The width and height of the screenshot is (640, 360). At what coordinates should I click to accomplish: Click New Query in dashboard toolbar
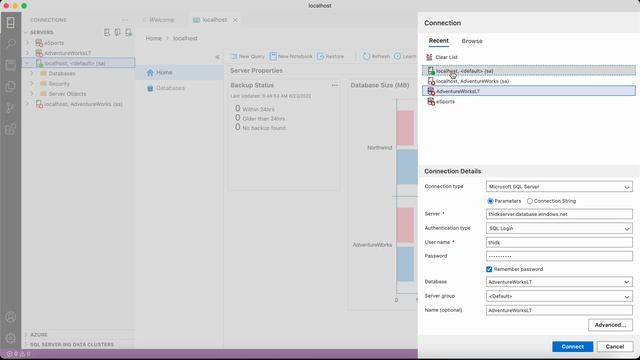click(248, 56)
